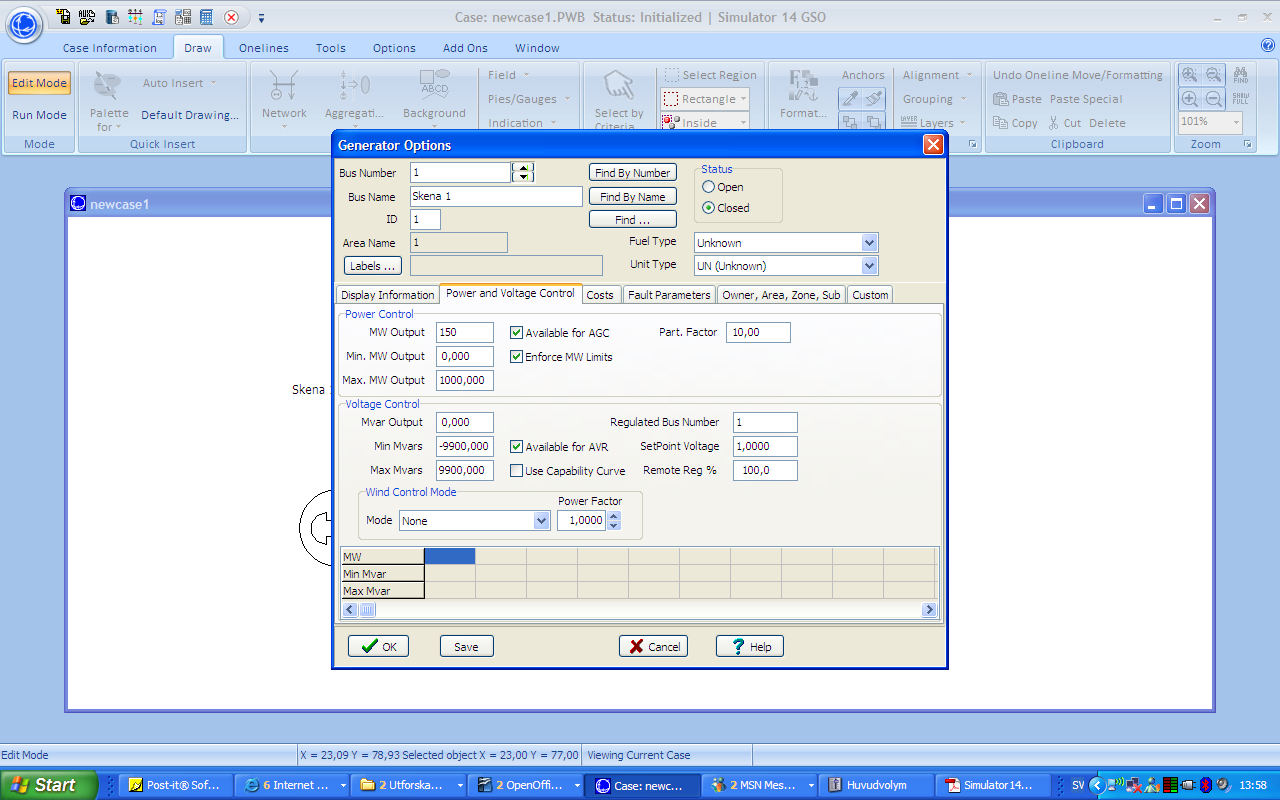Open the PowerWorld application orb menu
The image size is (1280, 800).
(25, 23)
